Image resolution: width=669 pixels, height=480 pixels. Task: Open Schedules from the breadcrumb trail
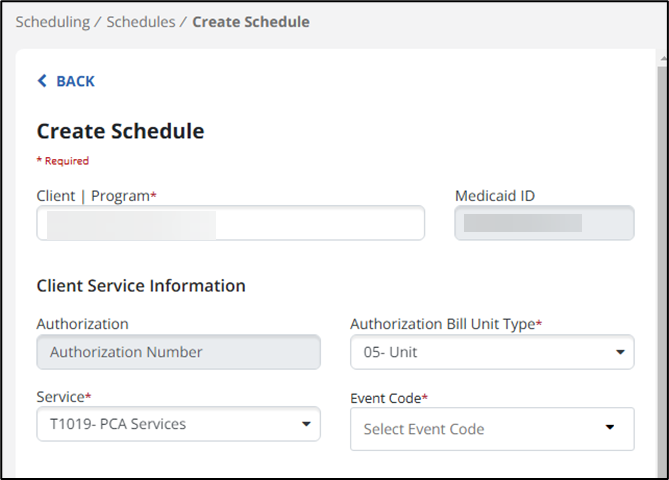[x=143, y=21]
